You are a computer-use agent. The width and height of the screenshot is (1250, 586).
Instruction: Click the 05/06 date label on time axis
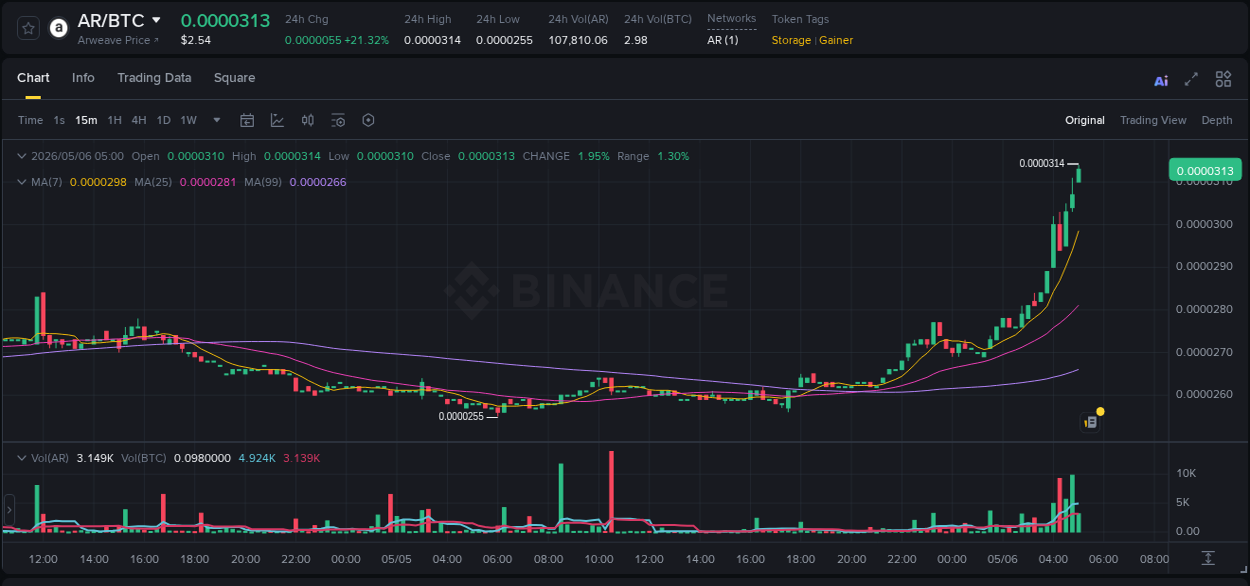(x=1003, y=559)
